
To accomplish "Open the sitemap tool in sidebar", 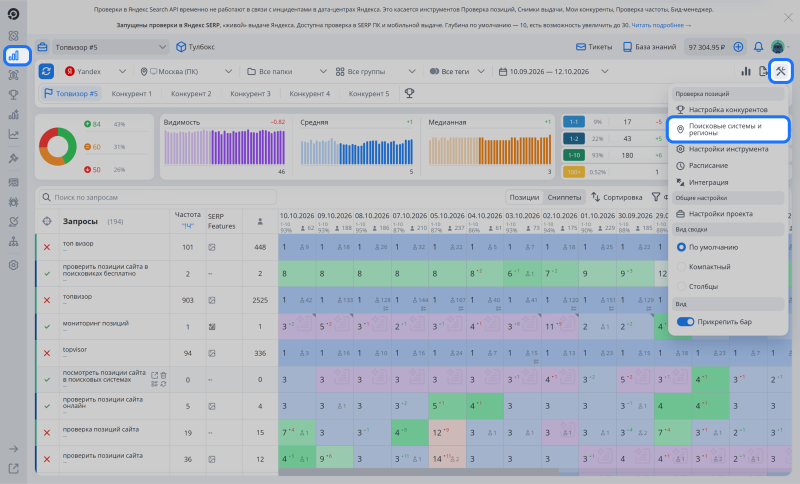I will pyautogui.click(x=14, y=242).
